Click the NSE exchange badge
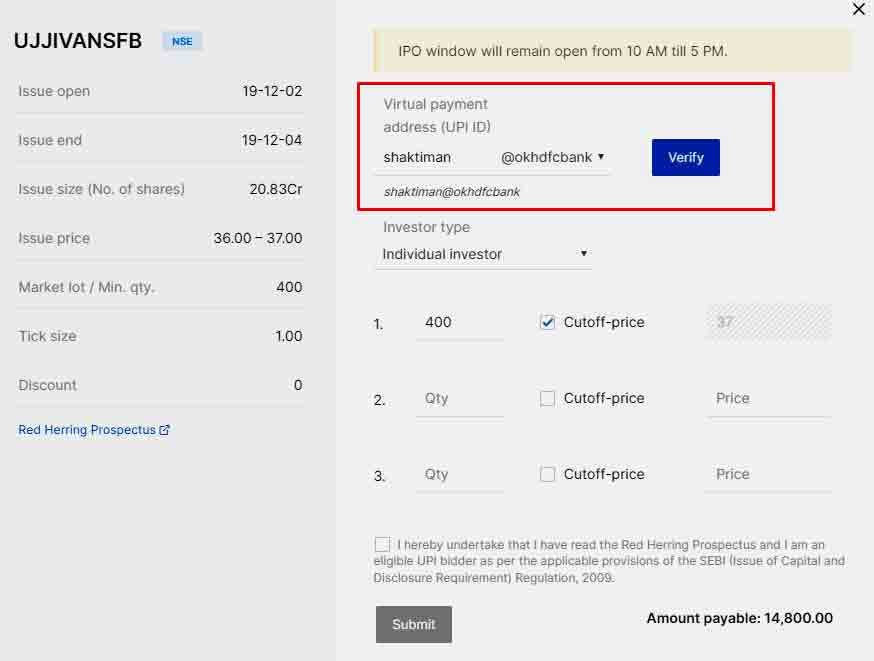The width and height of the screenshot is (874, 661). coord(182,41)
